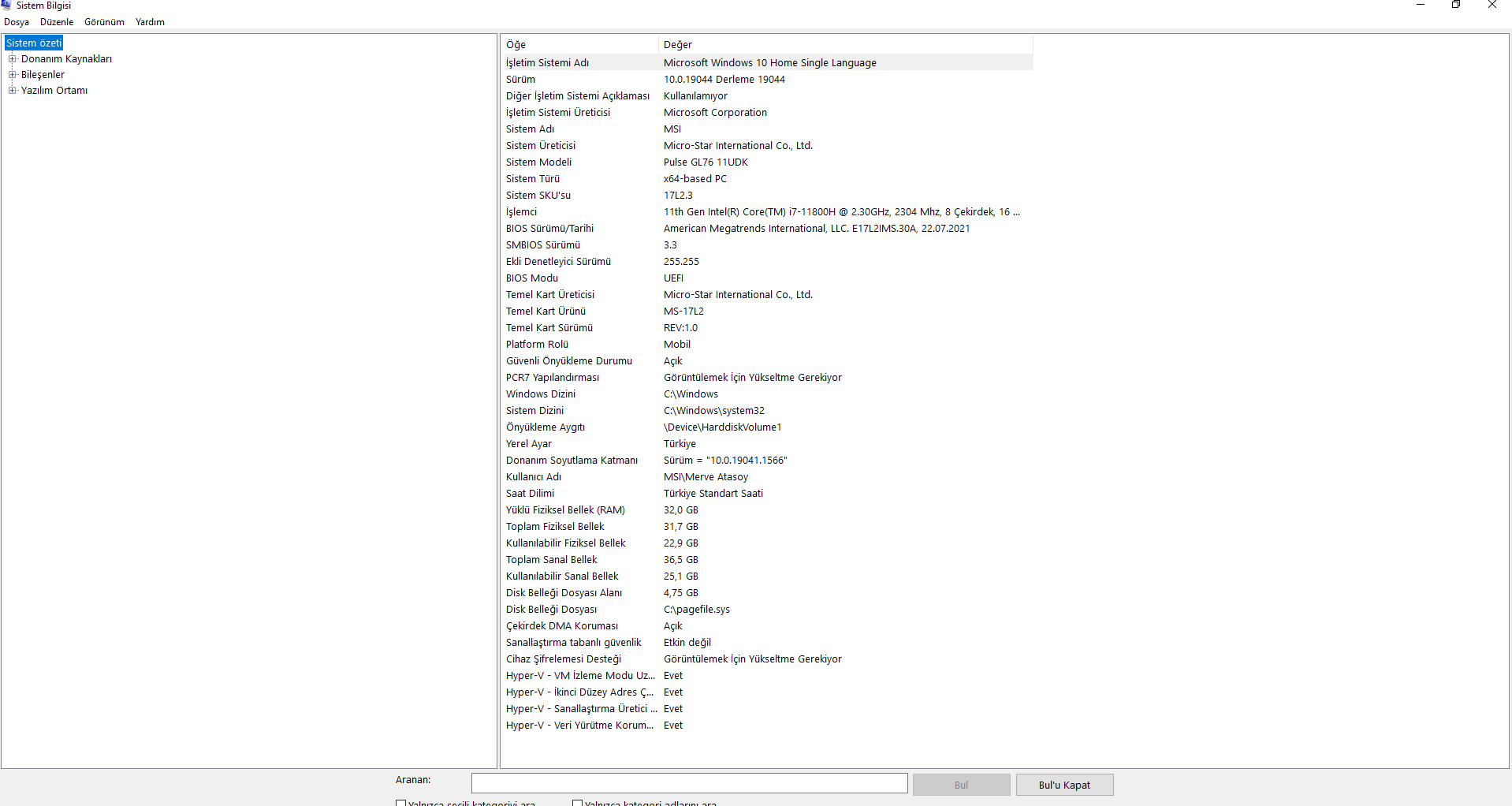Select the Hyper-V - Veri Yürütme Korum... row
Image resolution: width=1512 pixels, height=806 pixels.
point(767,726)
